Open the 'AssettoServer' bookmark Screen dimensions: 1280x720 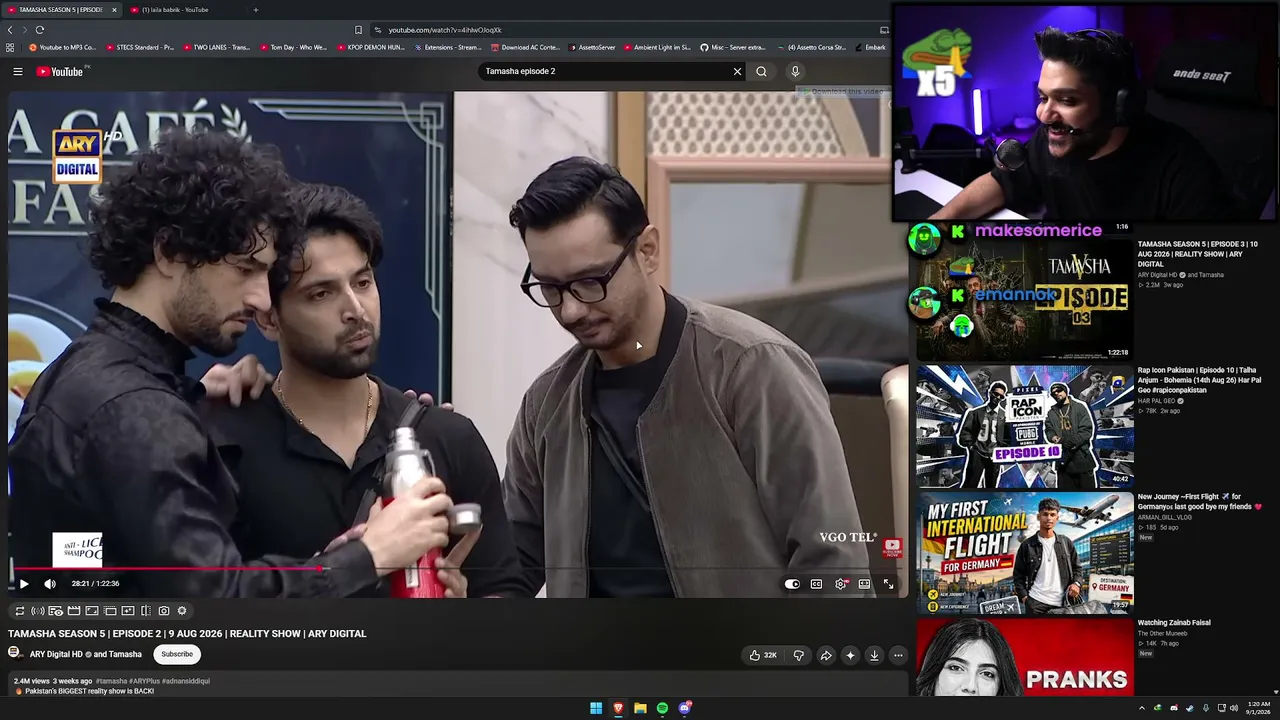tap(592, 47)
